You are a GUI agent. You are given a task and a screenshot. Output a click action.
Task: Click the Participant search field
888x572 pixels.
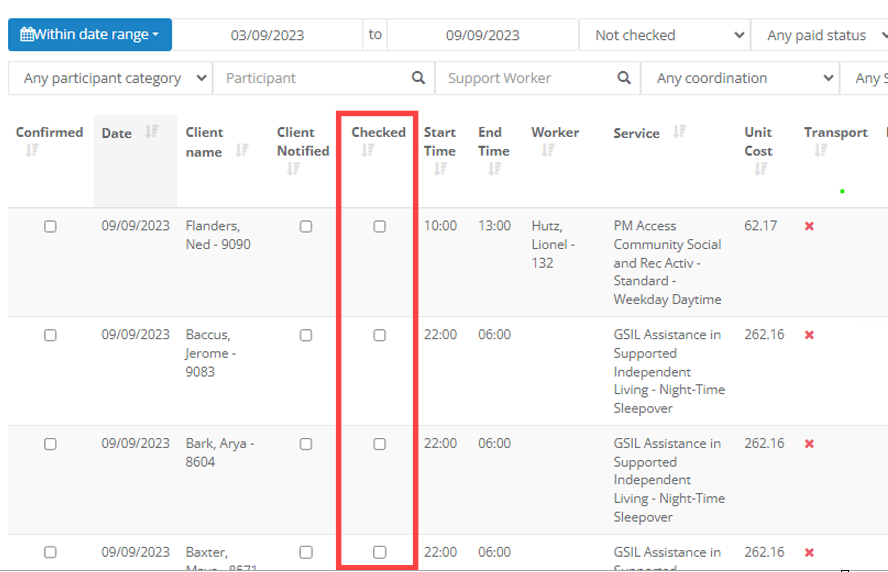coord(323,78)
